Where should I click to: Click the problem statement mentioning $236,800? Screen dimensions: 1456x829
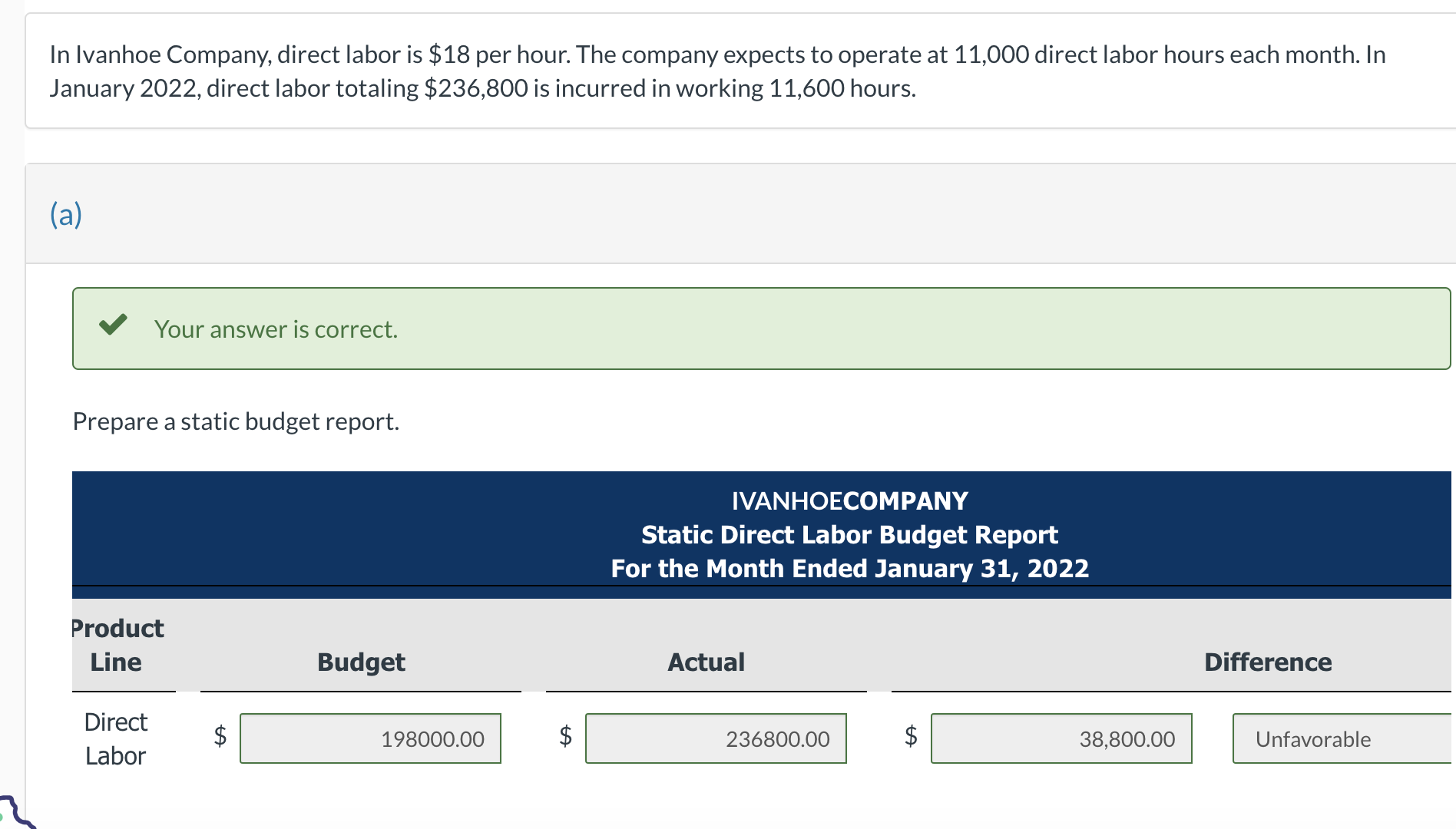click(717, 71)
